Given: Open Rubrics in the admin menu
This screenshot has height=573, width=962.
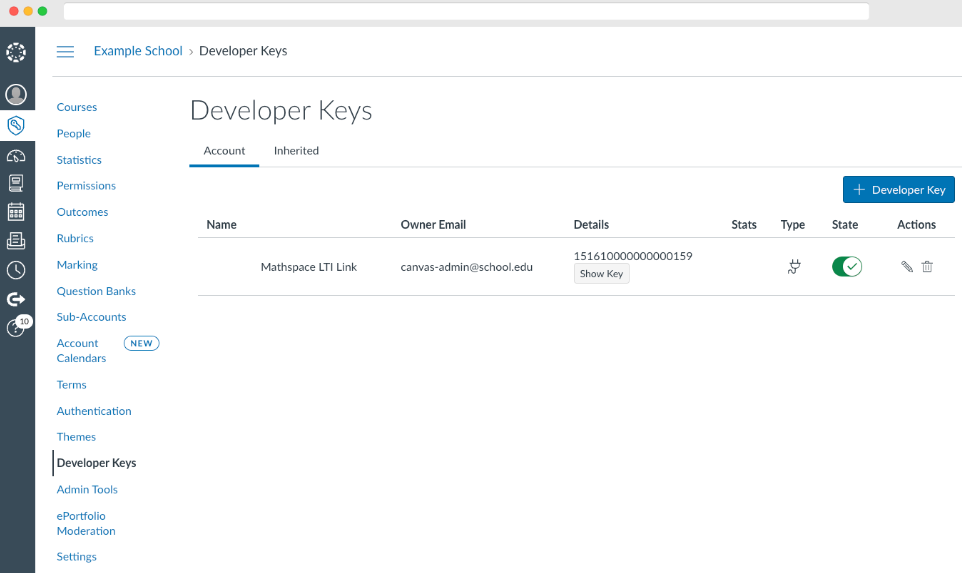Looking at the screenshot, I should click(x=75, y=239).
